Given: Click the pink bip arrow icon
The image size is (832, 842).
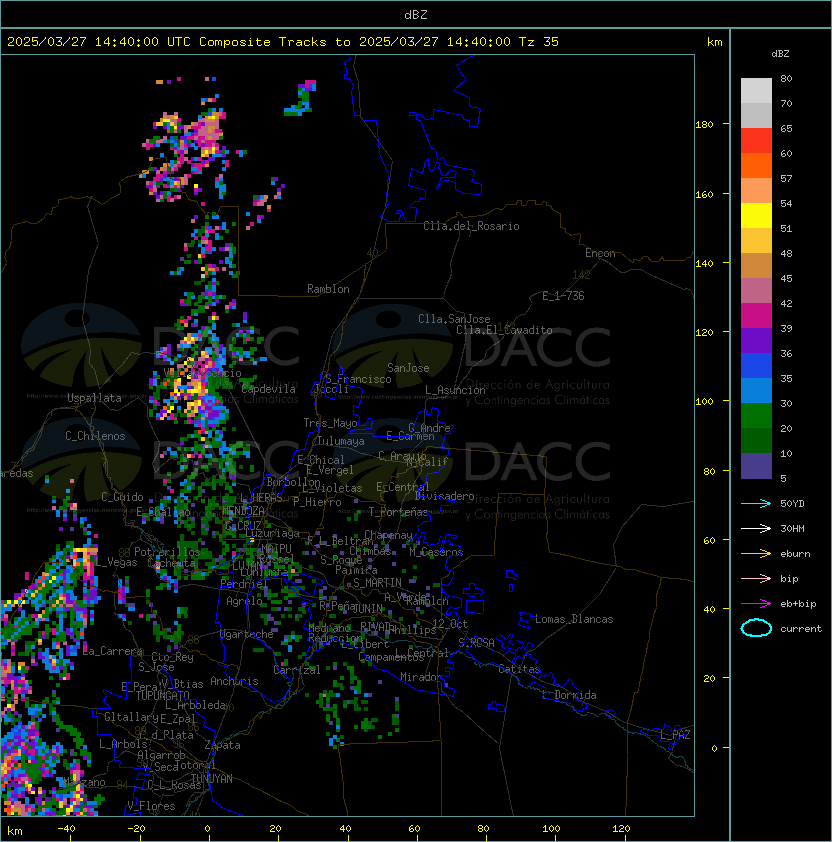Looking at the screenshot, I should coord(756,578).
